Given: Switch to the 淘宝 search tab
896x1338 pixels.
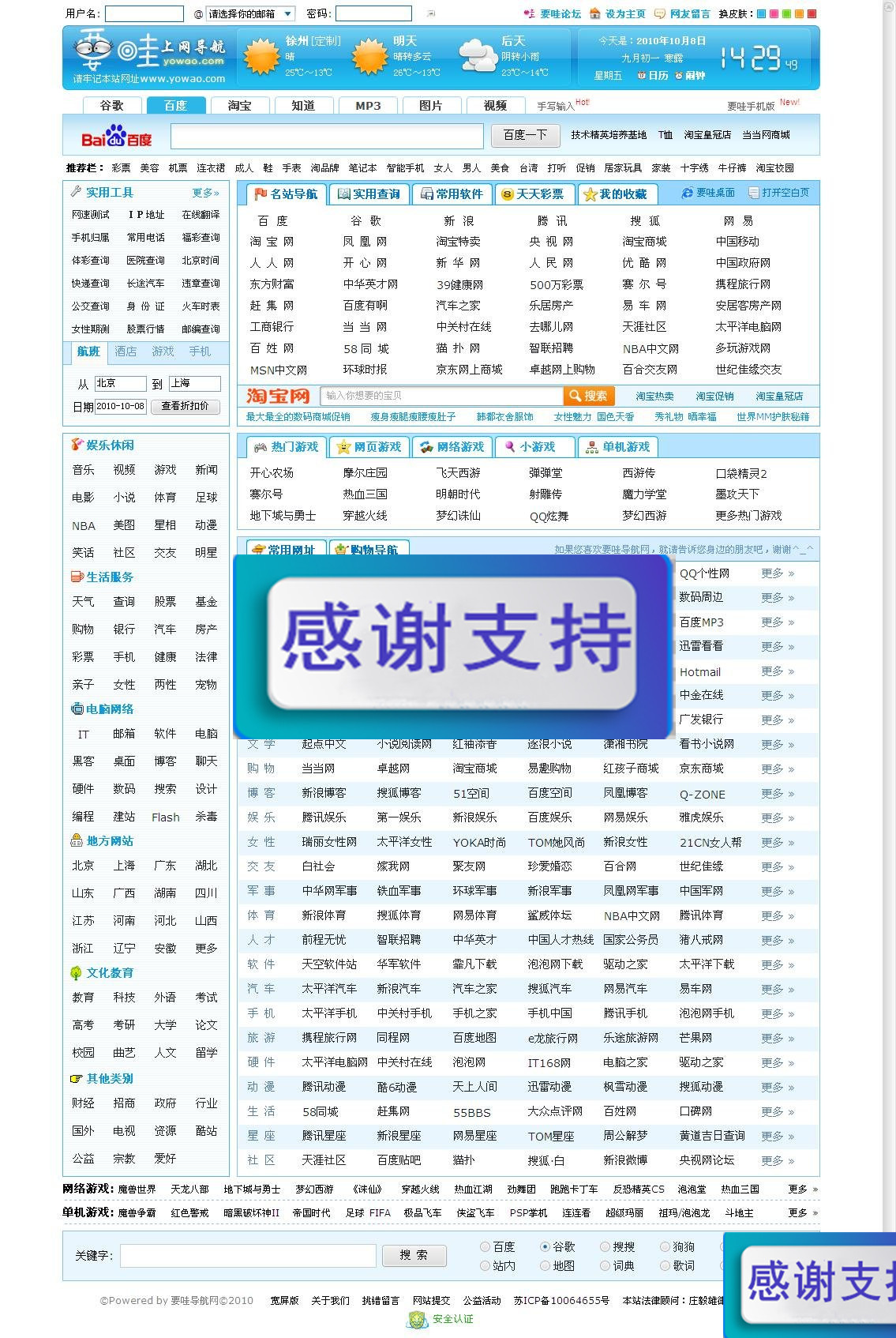Looking at the screenshot, I should 239,105.
